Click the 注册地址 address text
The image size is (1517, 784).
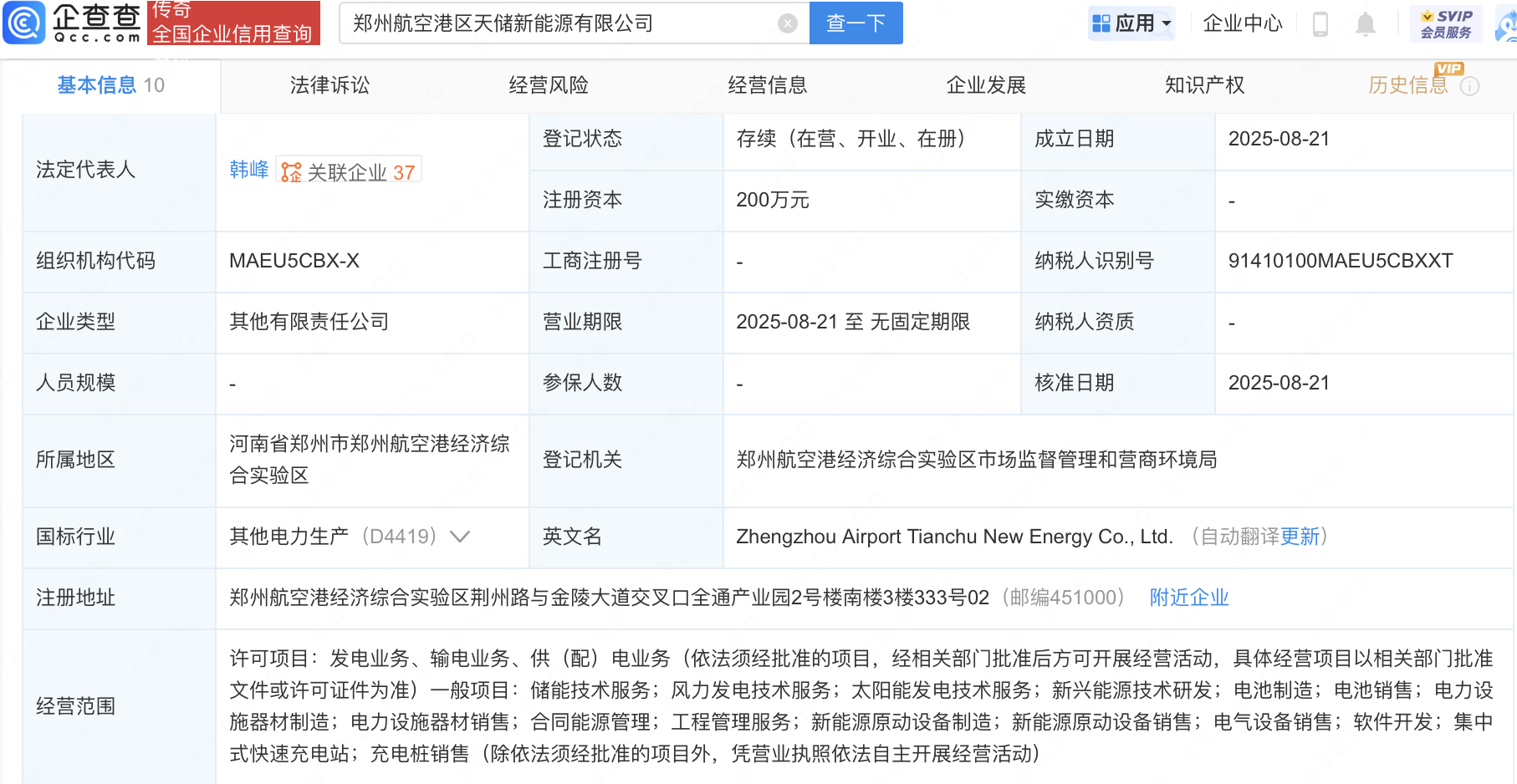[x=609, y=598]
